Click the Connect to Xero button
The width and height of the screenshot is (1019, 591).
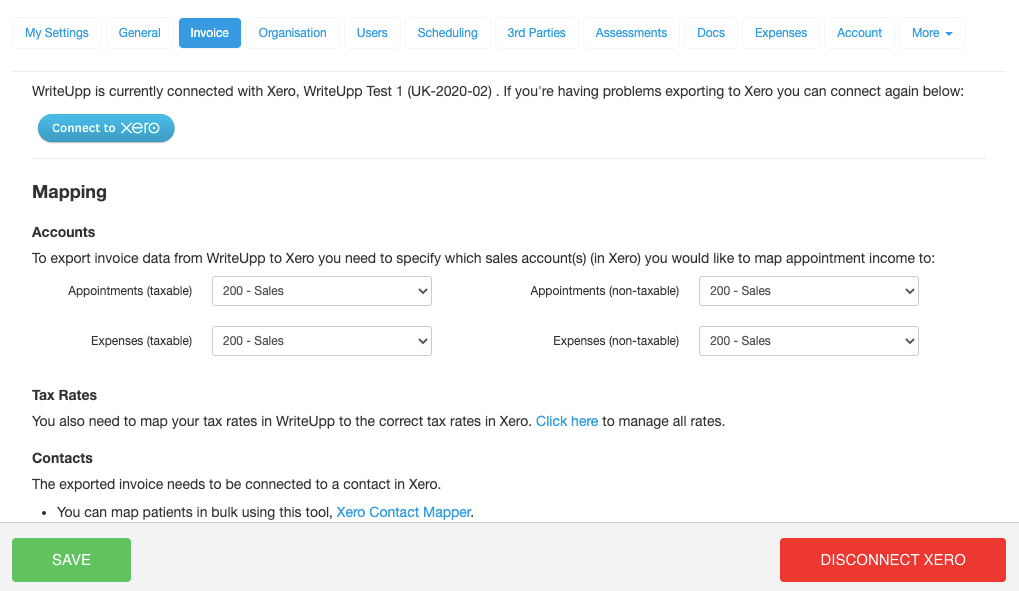click(106, 128)
